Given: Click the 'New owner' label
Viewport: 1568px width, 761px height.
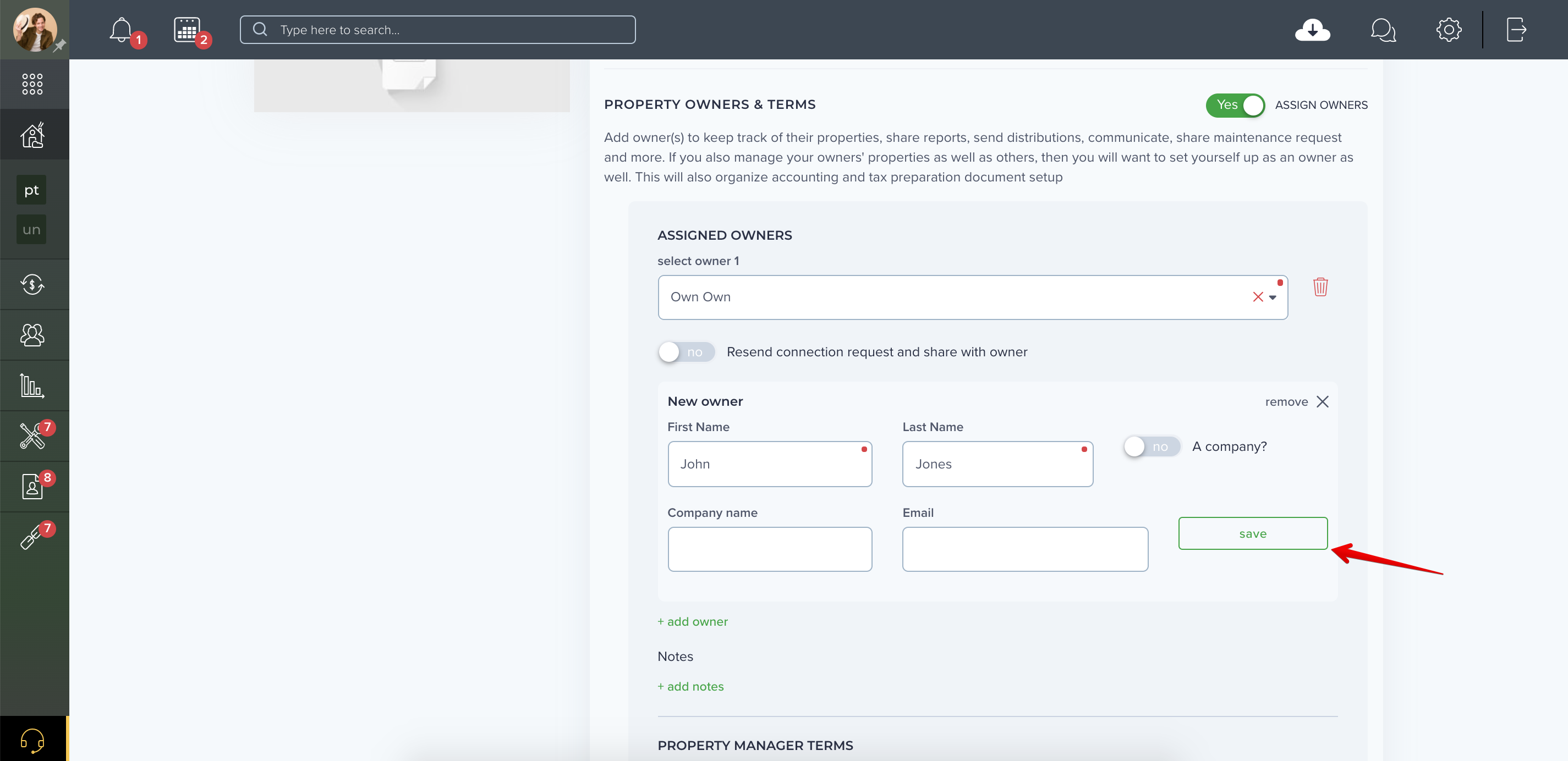Looking at the screenshot, I should [705, 401].
